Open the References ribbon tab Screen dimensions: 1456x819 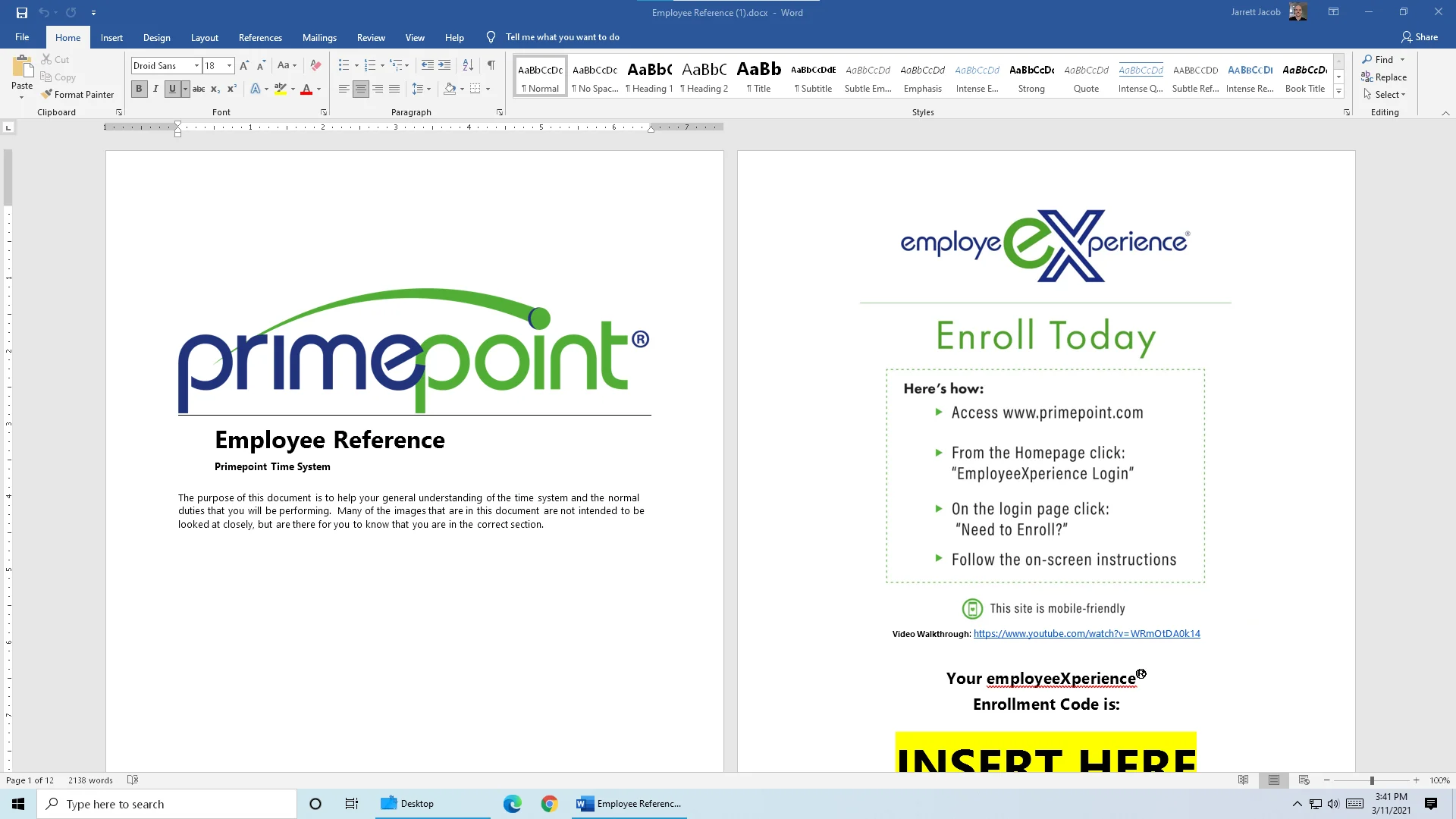[x=260, y=37]
